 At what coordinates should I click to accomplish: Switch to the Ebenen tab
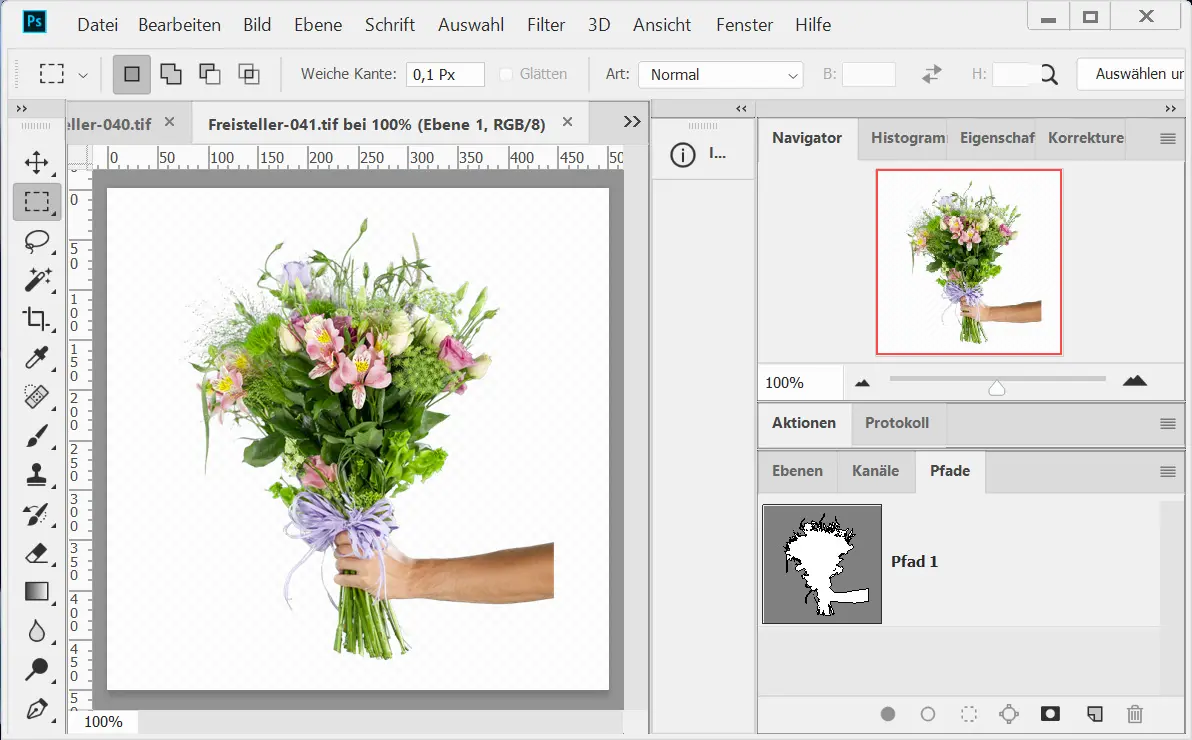point(797,471)
